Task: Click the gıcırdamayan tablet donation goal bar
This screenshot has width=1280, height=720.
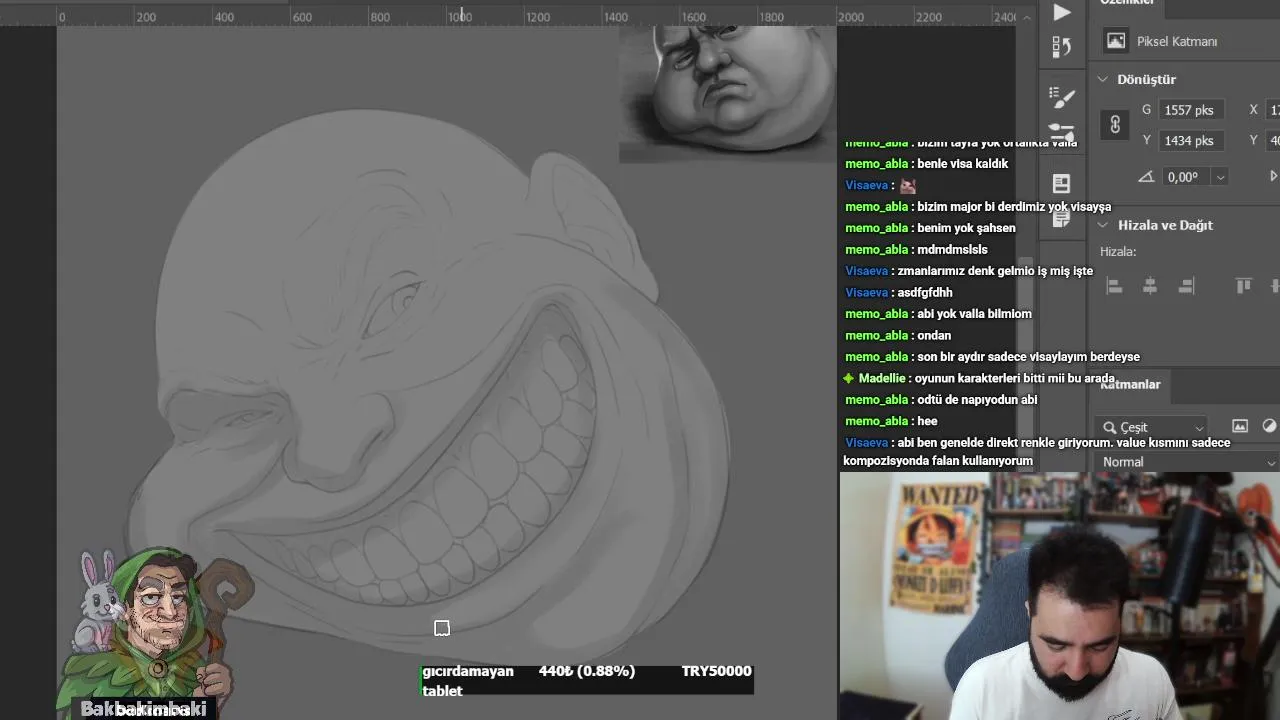Action: pos(587,680)
